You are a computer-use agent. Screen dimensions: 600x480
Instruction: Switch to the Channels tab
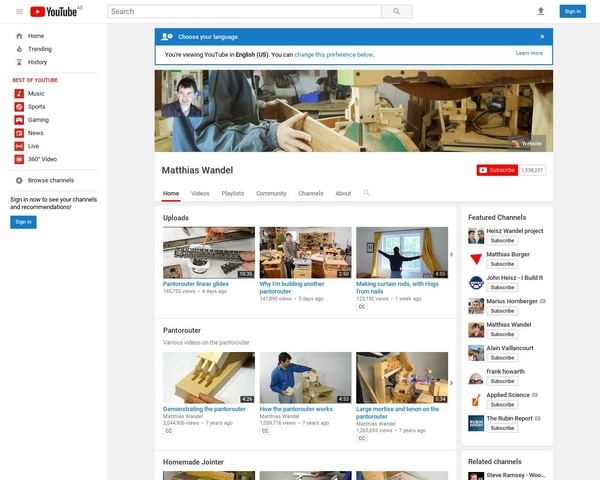pos(311,193)
